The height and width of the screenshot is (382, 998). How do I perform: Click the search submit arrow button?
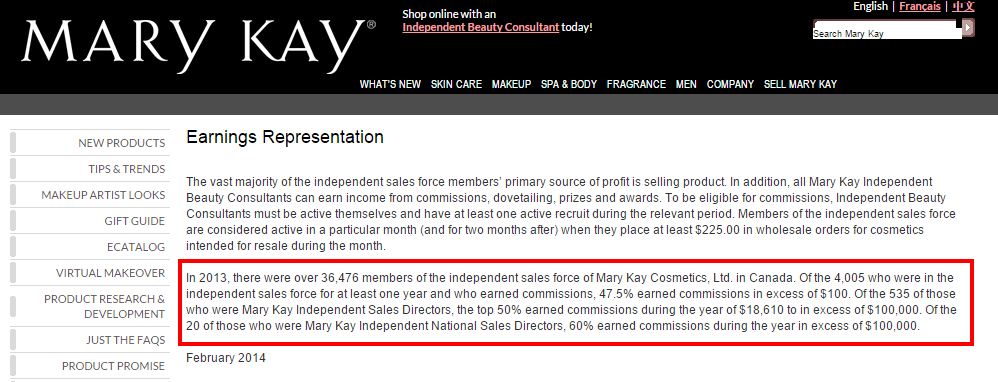point(968,27)
